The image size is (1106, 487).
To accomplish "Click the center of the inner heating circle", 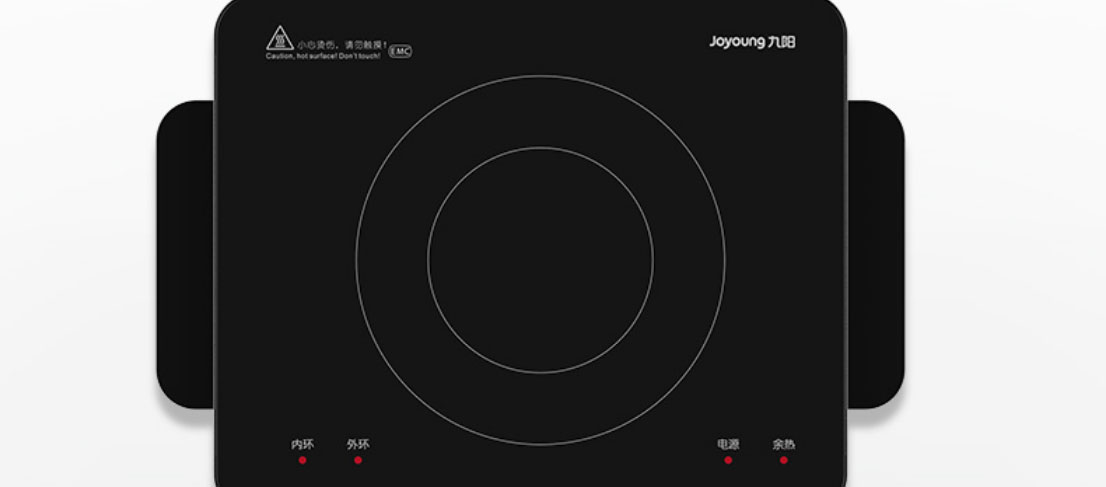I will pyautogui.click(x=540, y=260).
